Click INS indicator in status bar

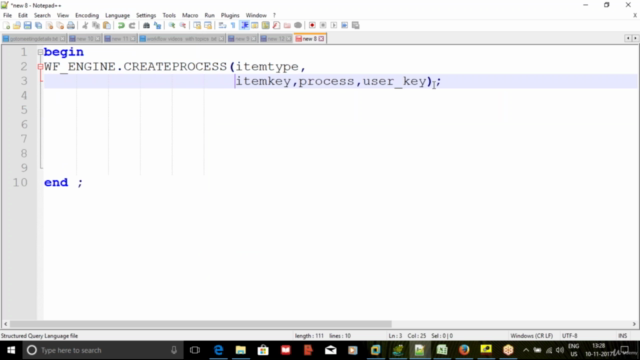point(622,336)
